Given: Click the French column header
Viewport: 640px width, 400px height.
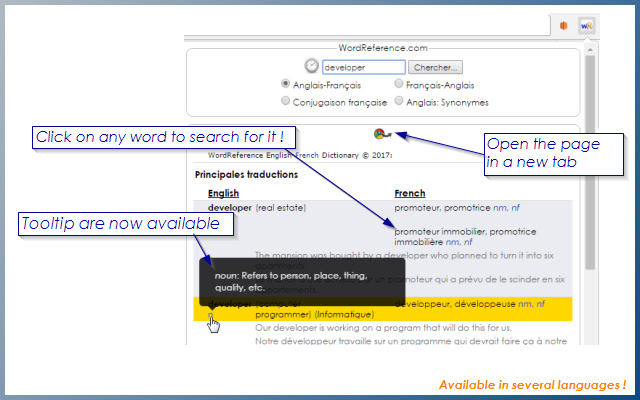Looking at the screenshot, I should pos(410,193).
